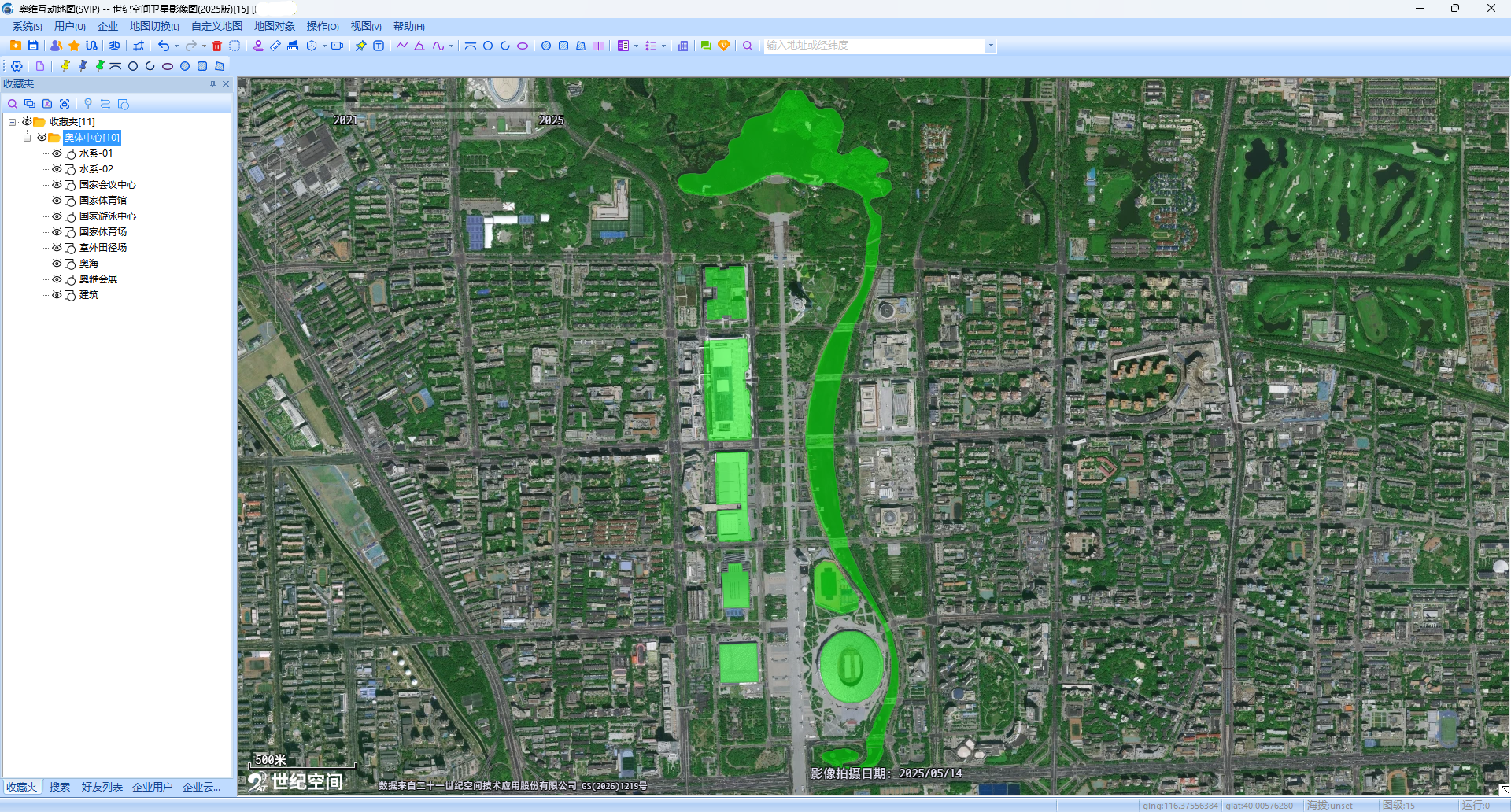This screenshot has height=812, width=1511.
Task: Click the undo arrow icon
Action: [x=164, y=46]
